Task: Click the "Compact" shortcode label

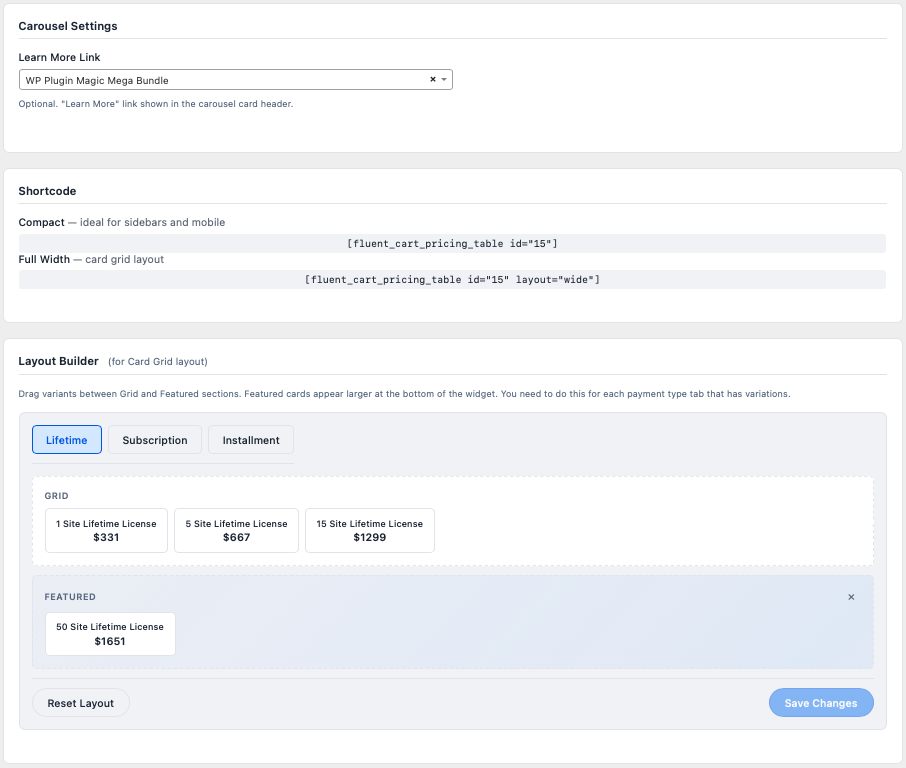Action: [x=42, y=222]
